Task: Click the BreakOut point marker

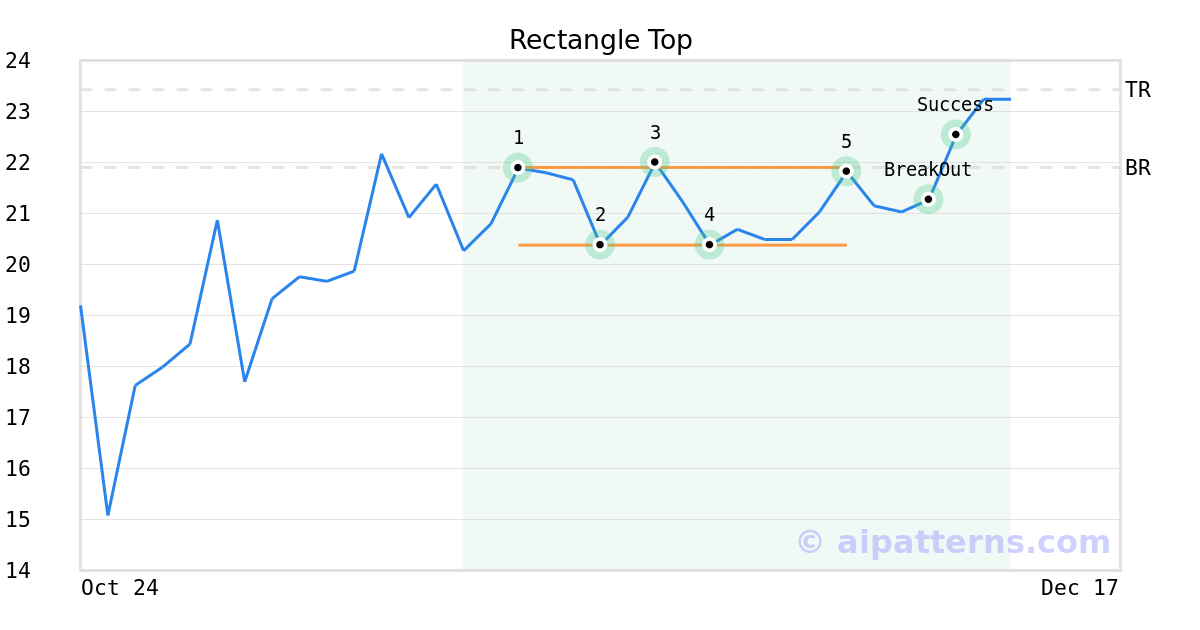Action: tap(928, 199)
